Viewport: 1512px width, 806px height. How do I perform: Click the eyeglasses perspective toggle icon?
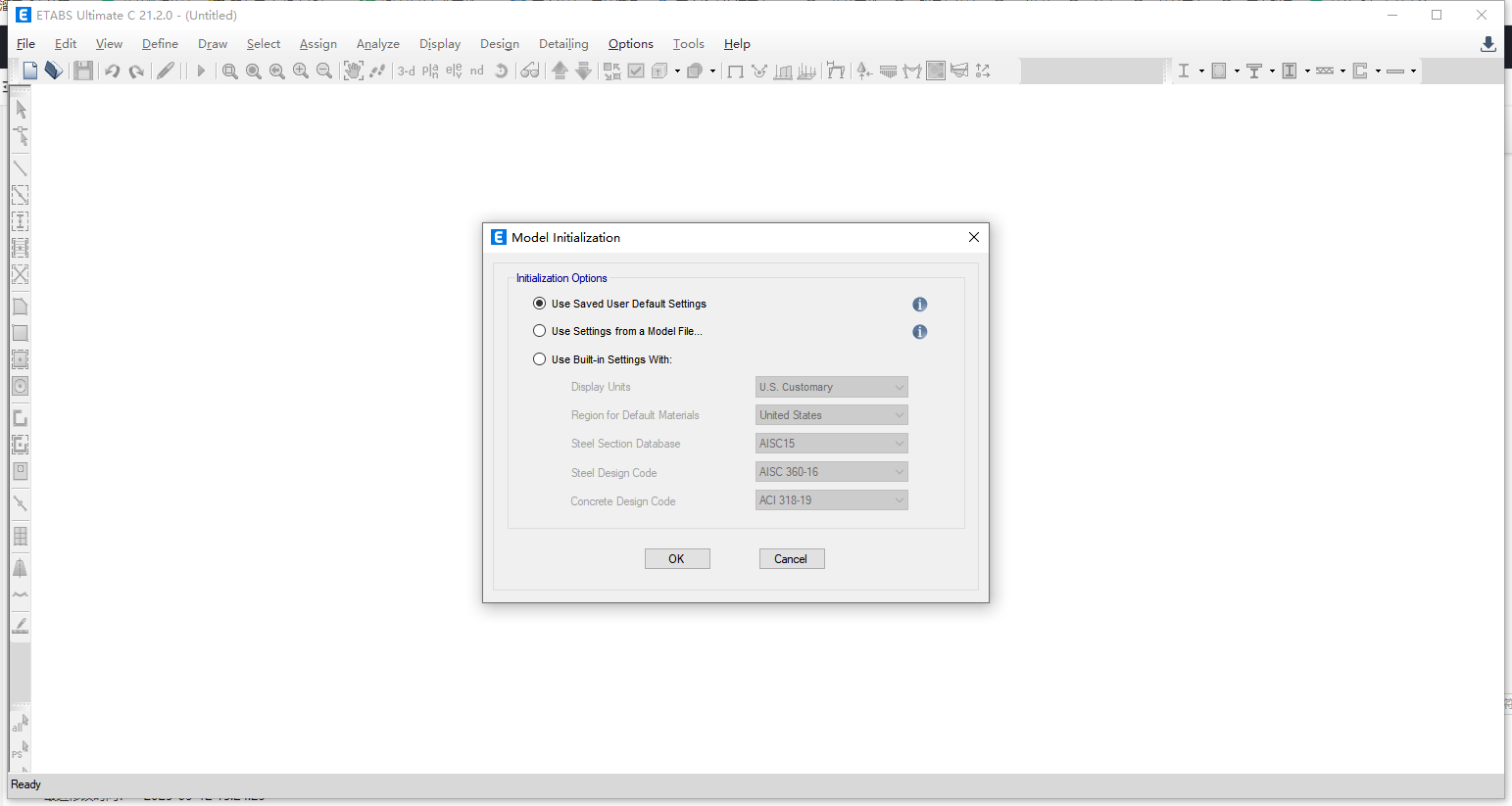(530, 71)
